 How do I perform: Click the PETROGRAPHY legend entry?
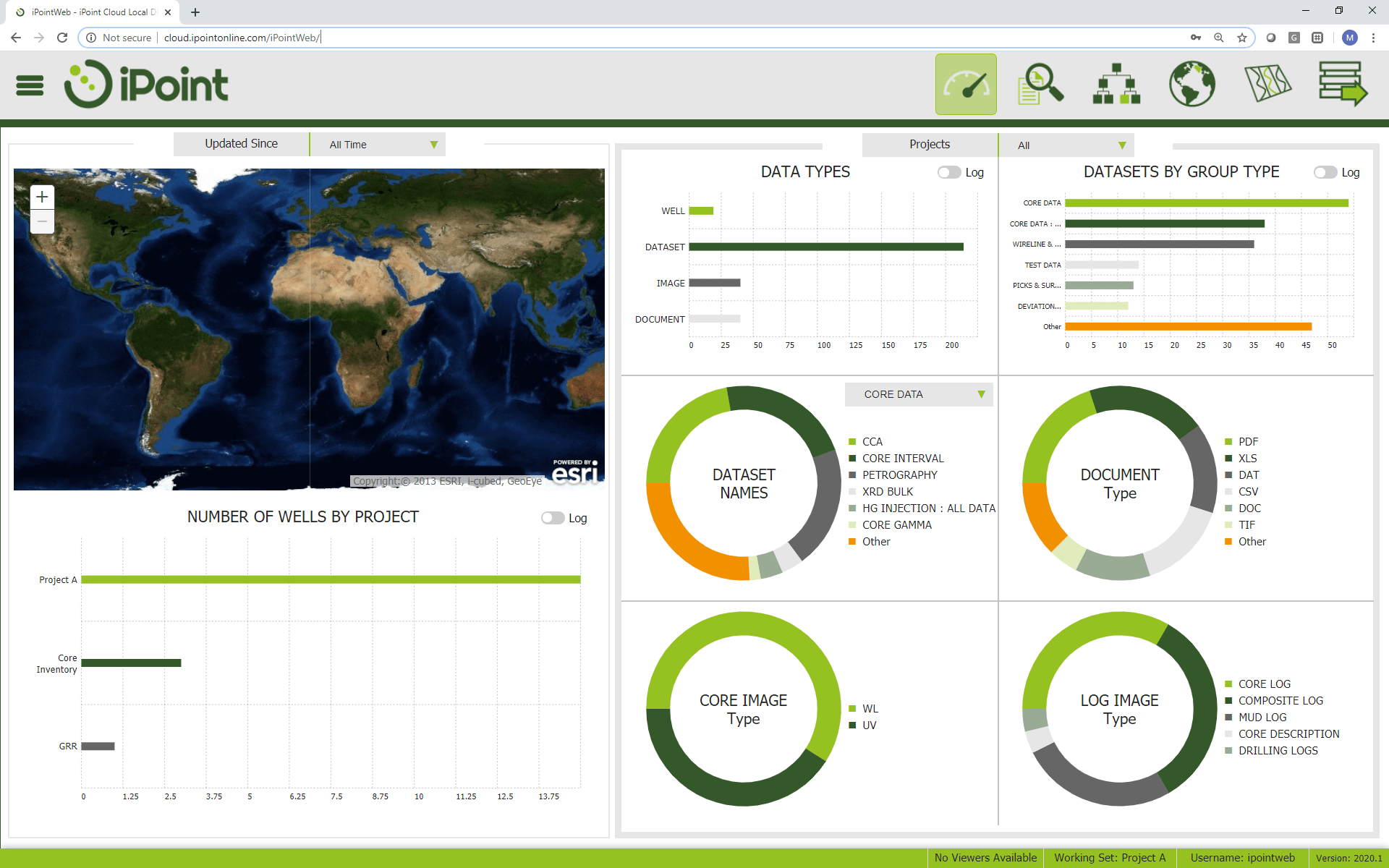893,475
